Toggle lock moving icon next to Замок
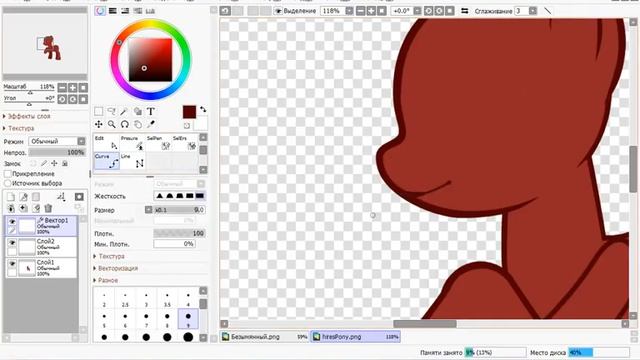 [x=54, y=163]
